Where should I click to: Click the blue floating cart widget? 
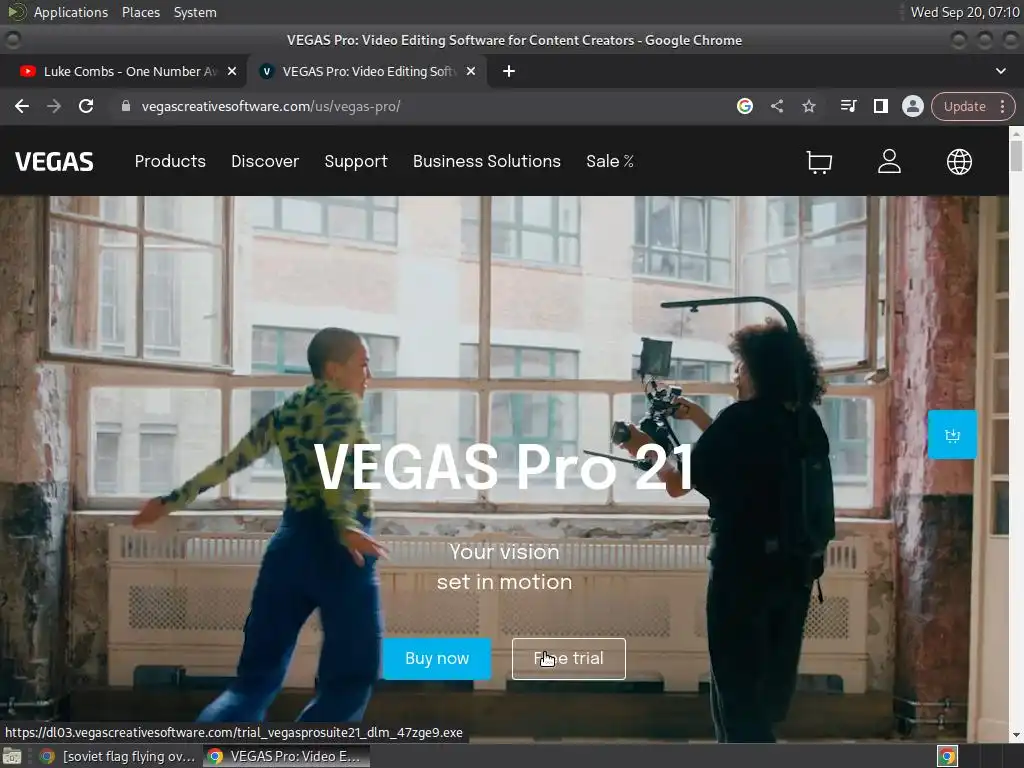952,435
